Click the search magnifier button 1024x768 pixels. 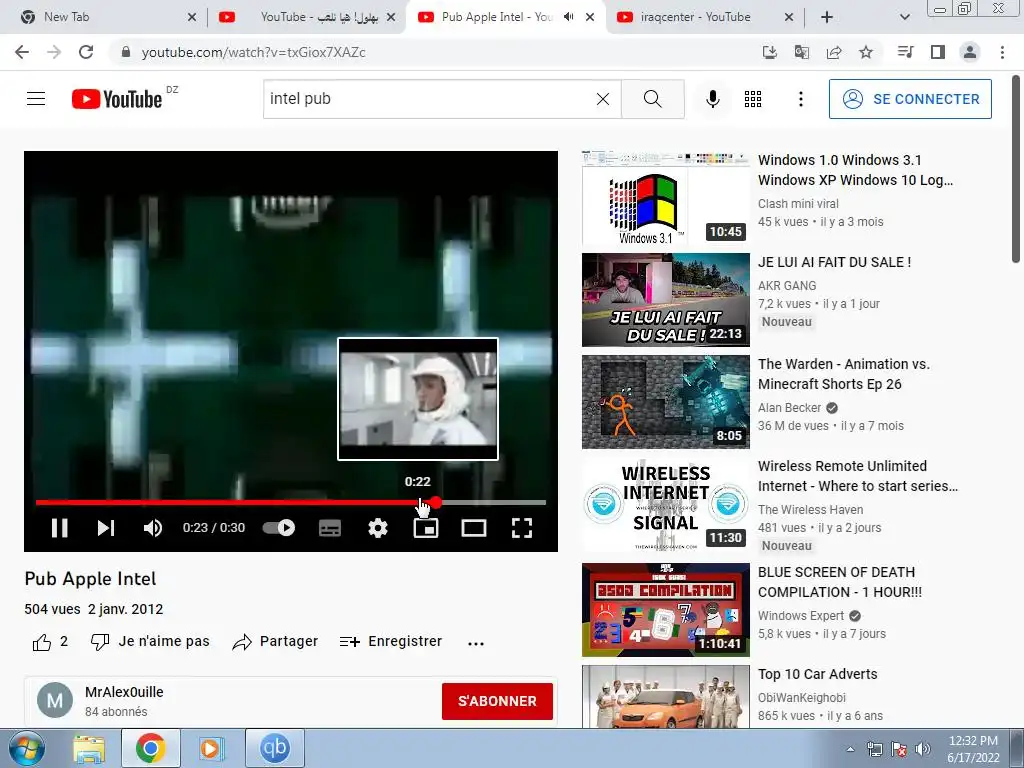click(x=652, y=99)
